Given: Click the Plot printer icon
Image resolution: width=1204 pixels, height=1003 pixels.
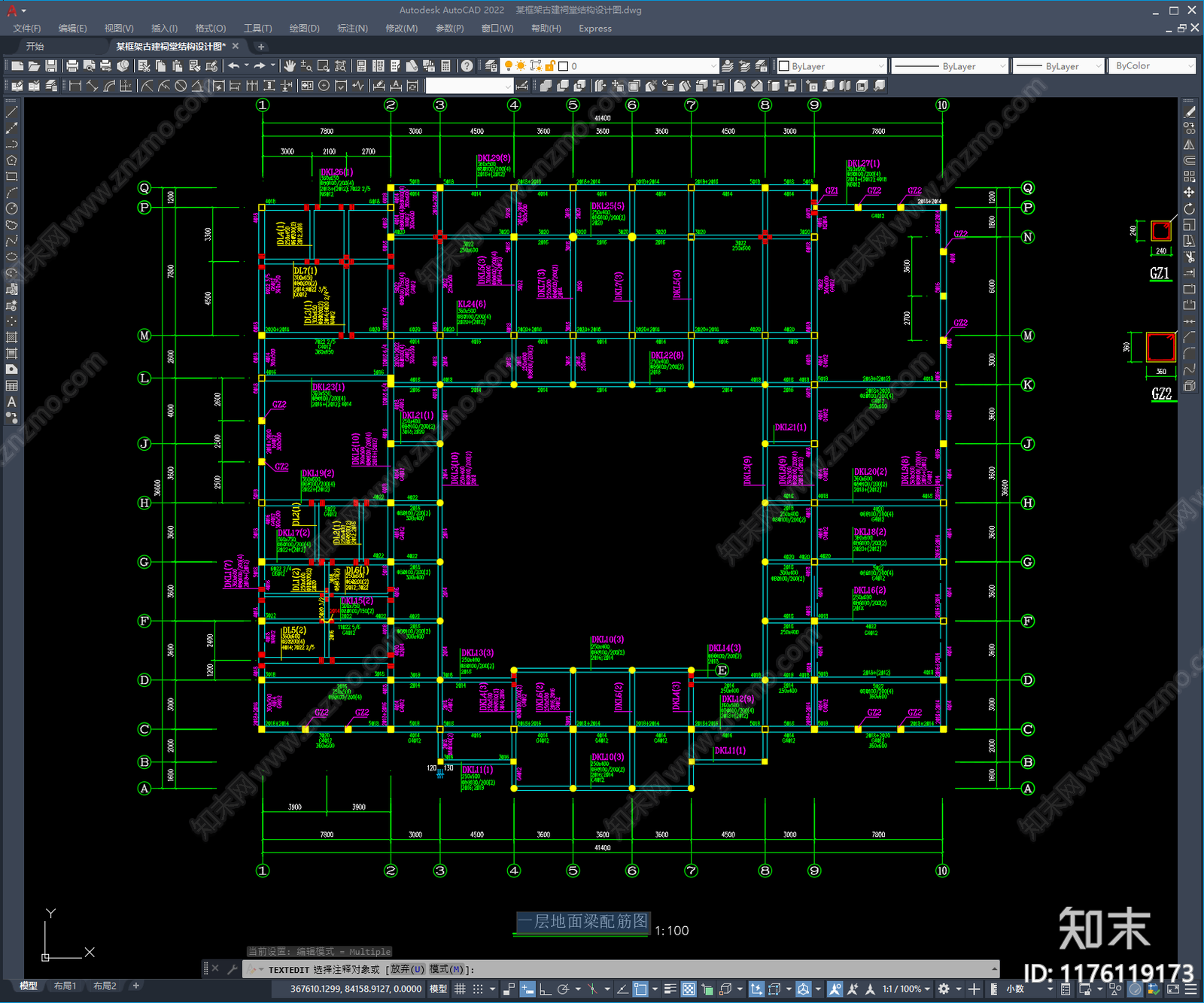Looking at the screenshot, I should click(x=72, y=66).
